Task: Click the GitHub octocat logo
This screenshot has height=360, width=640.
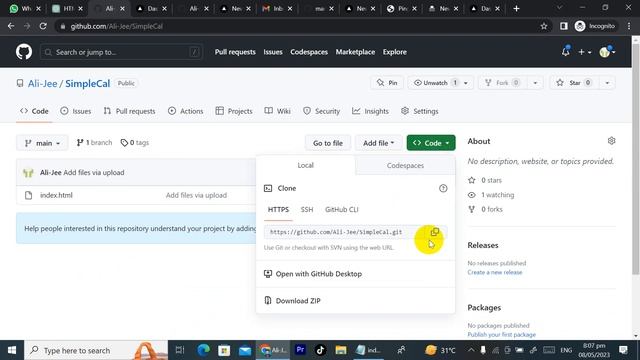Action: (x=24, y=52)
